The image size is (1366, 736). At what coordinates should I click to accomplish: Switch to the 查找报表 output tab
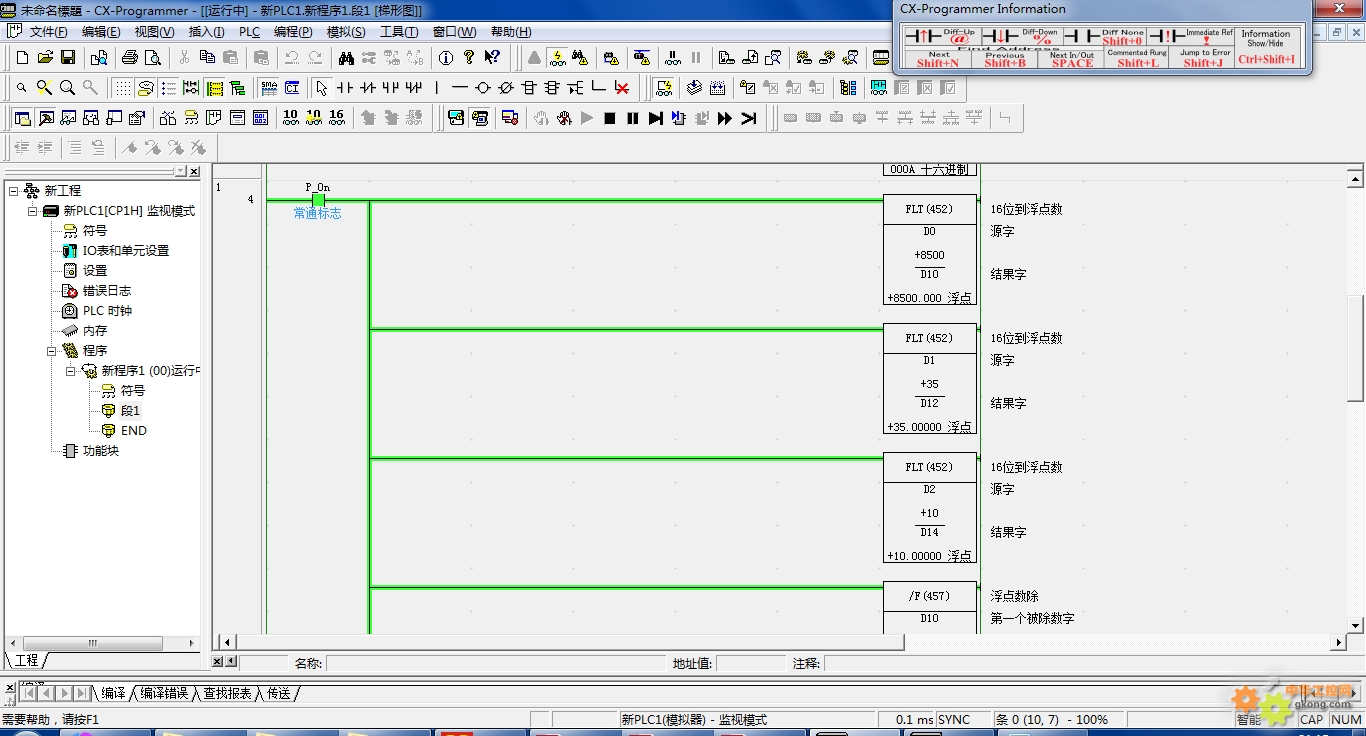[x=228, y=693]
